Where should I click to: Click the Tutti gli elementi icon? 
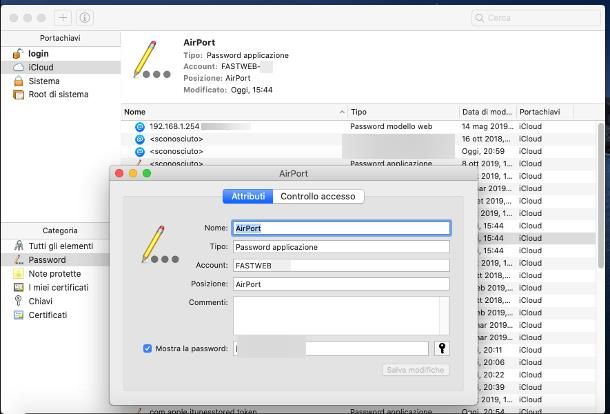pyautogui.click(x=18, y=246)
